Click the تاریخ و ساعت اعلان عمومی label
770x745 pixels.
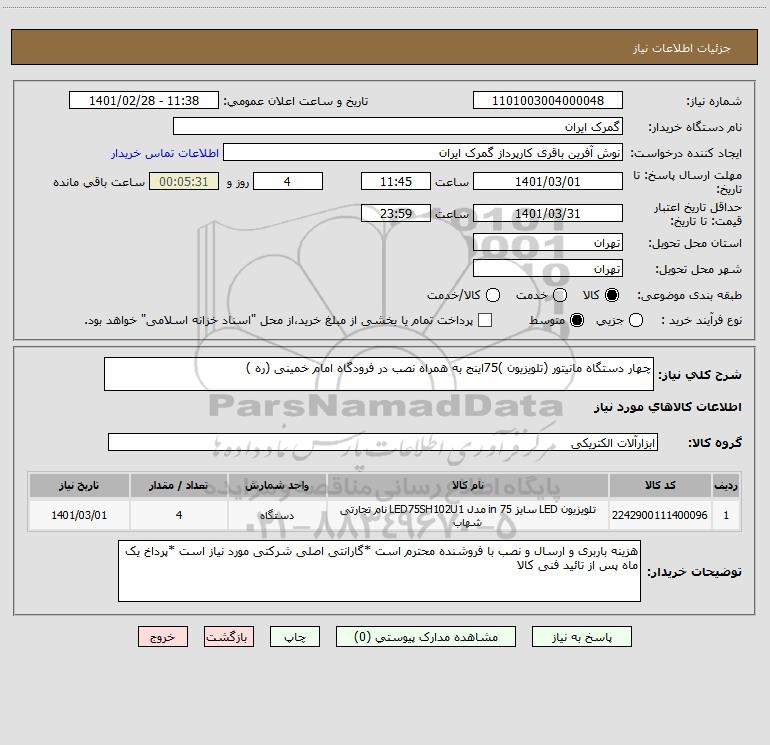tap(296, 102)
